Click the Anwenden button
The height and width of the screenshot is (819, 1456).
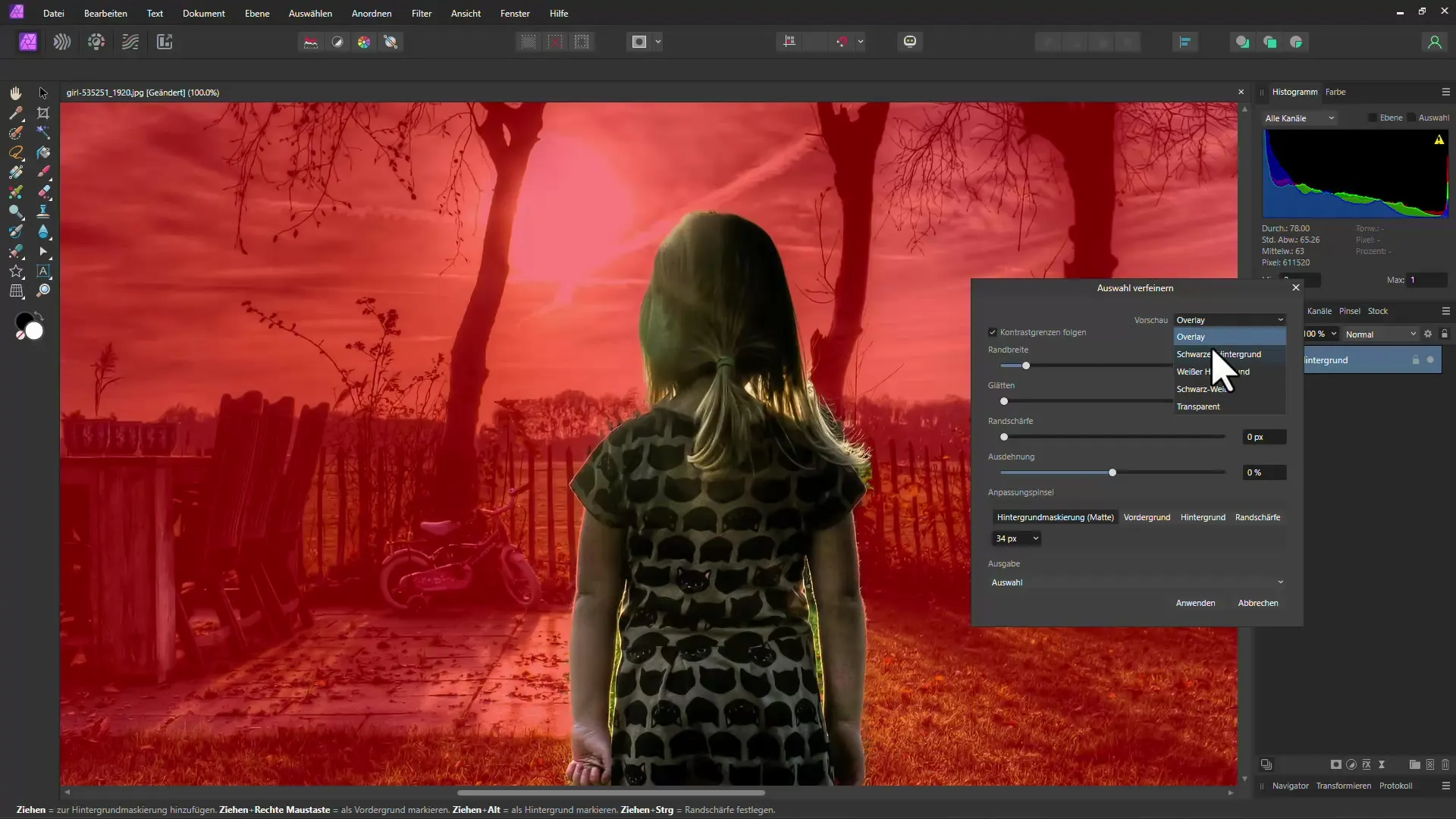(1195, 603)
